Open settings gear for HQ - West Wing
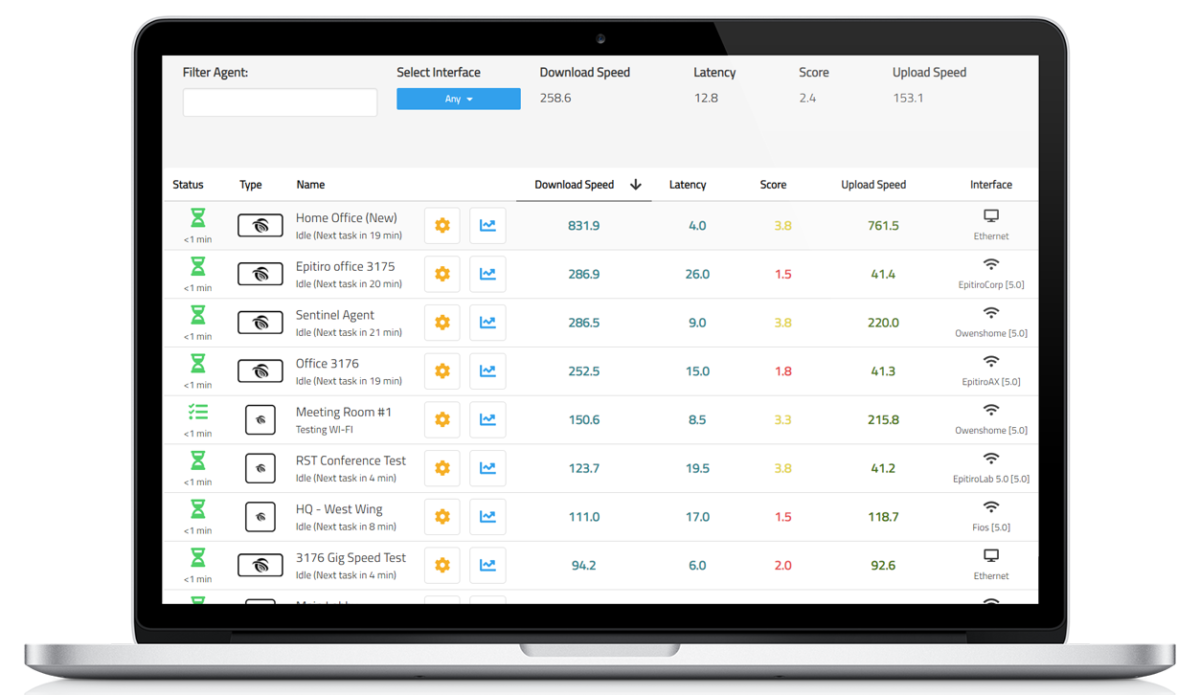 point(441,516)
